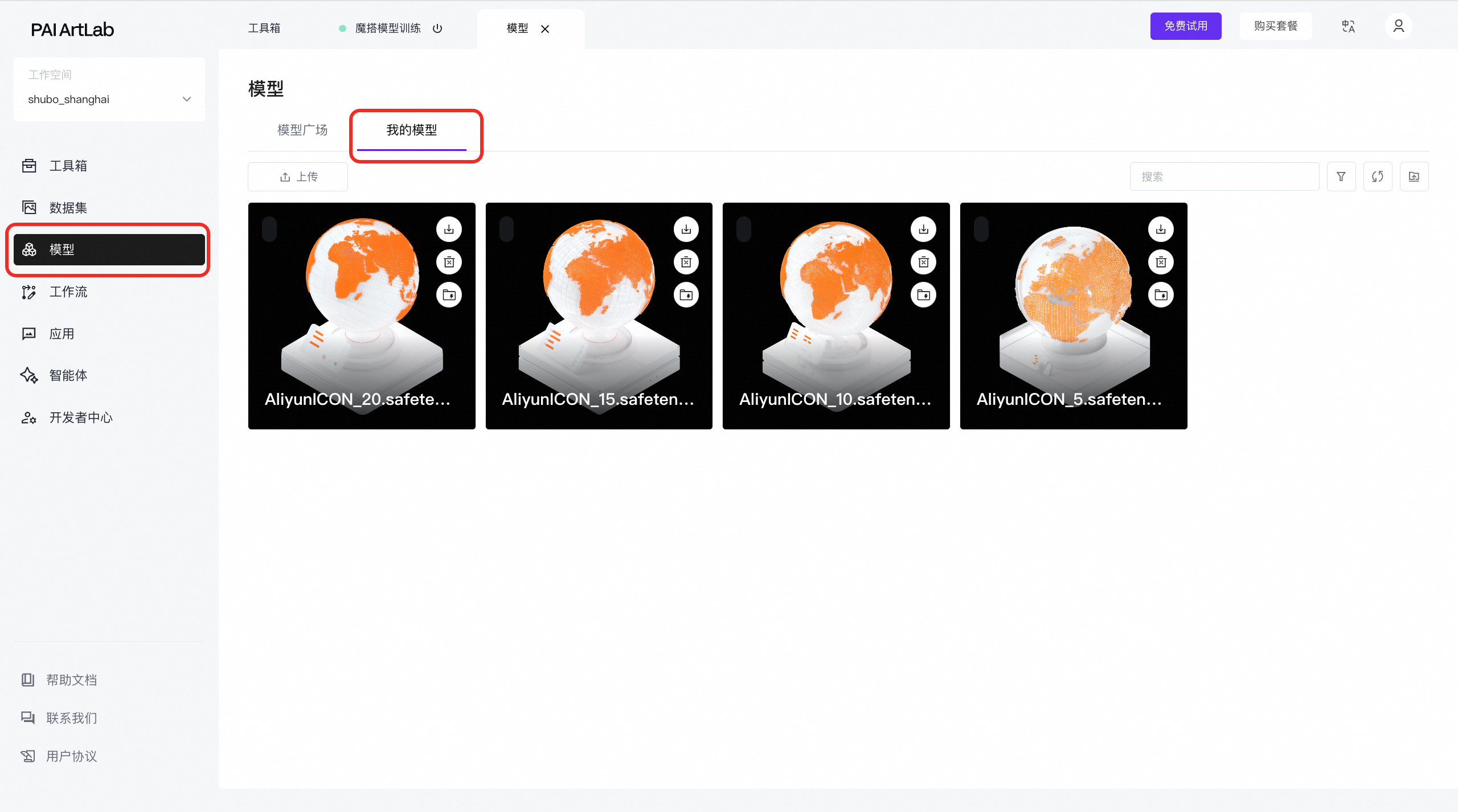Download the AliyunICON_20 model

click(x=449, y=229)
